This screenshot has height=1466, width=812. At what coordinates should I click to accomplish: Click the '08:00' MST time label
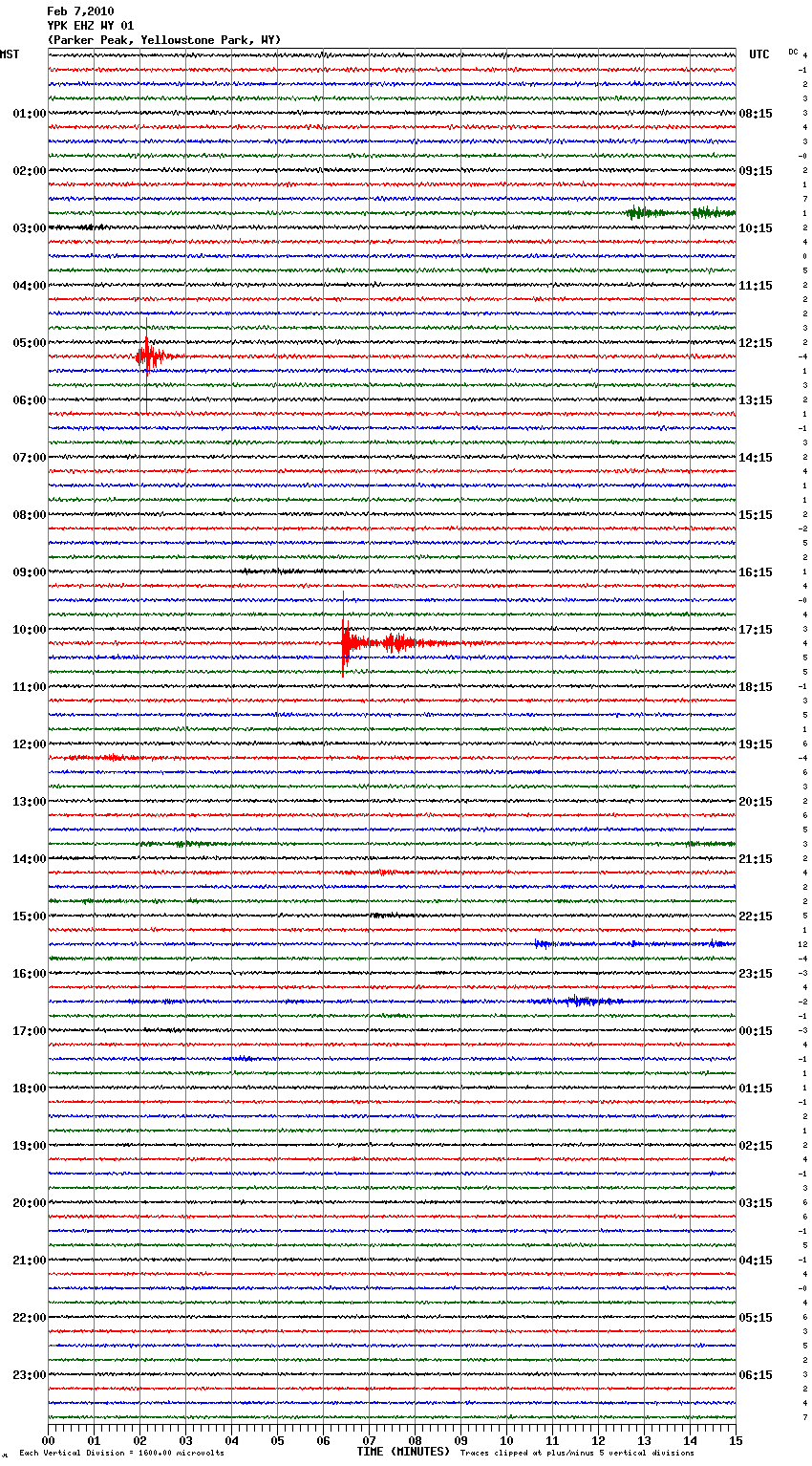click(x=30, y=515)
